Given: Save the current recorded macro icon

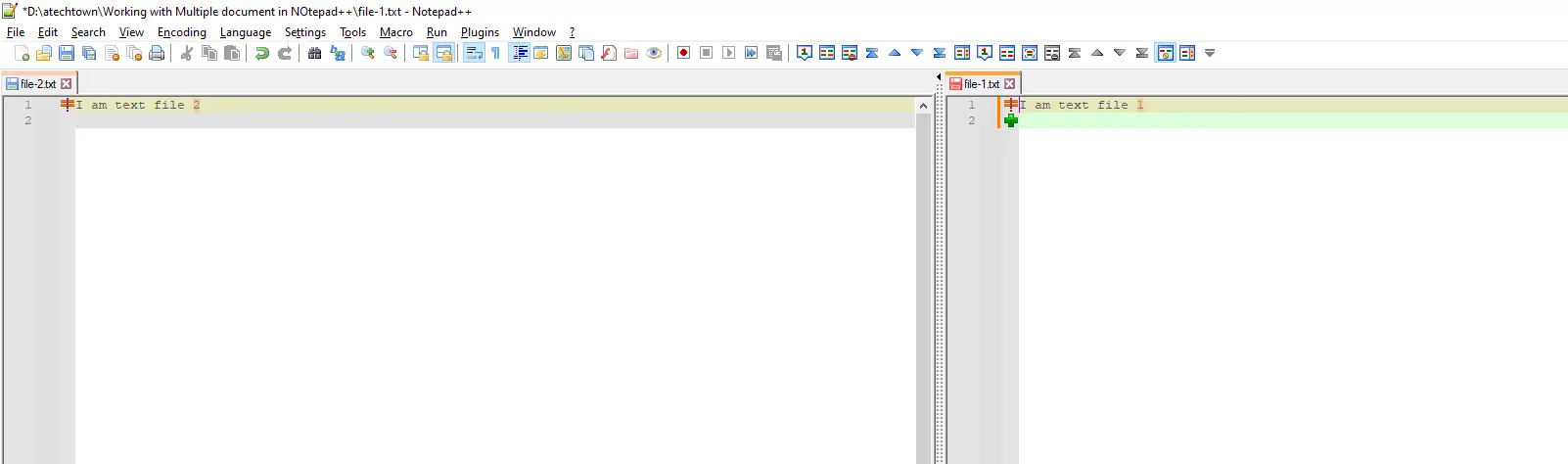Looking at the screenshot, I should [x=774, y=53].
